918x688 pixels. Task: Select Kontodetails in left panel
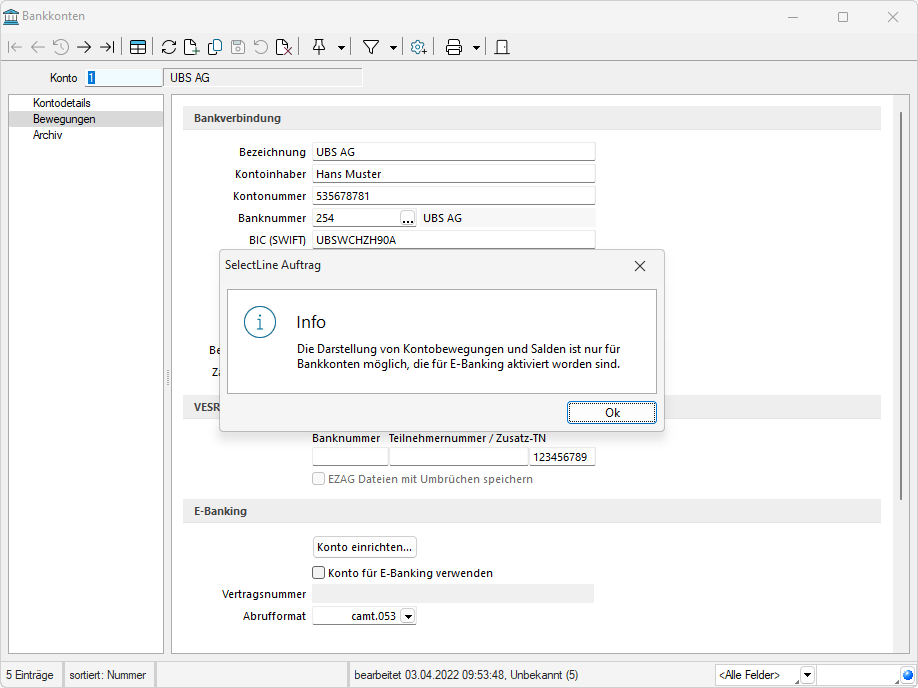pos(62,103)
